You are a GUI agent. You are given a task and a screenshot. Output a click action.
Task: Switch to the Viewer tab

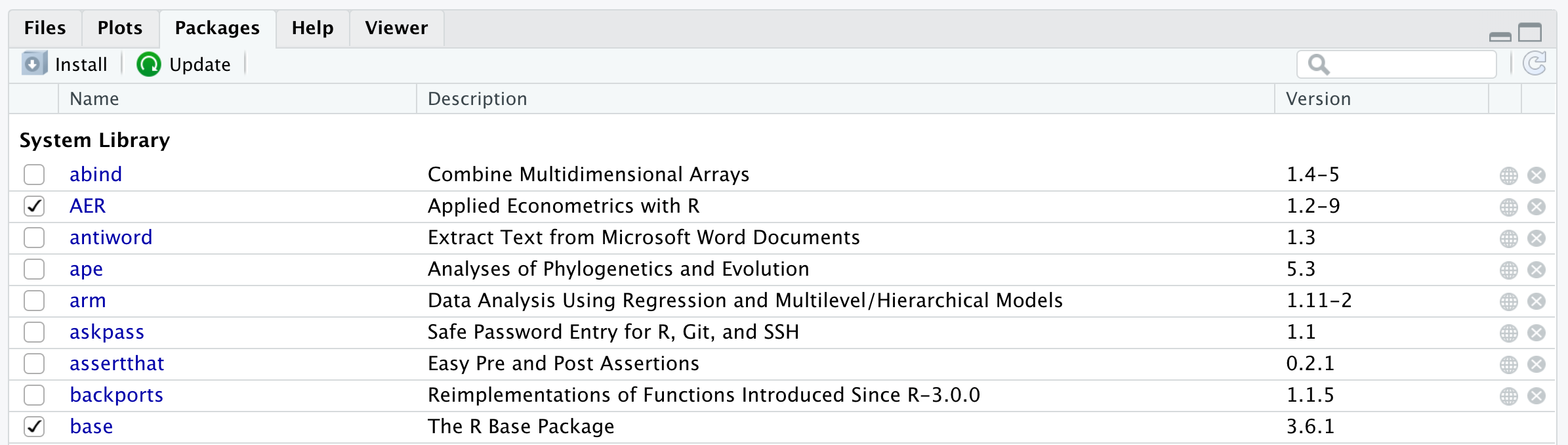pos(396,28)
